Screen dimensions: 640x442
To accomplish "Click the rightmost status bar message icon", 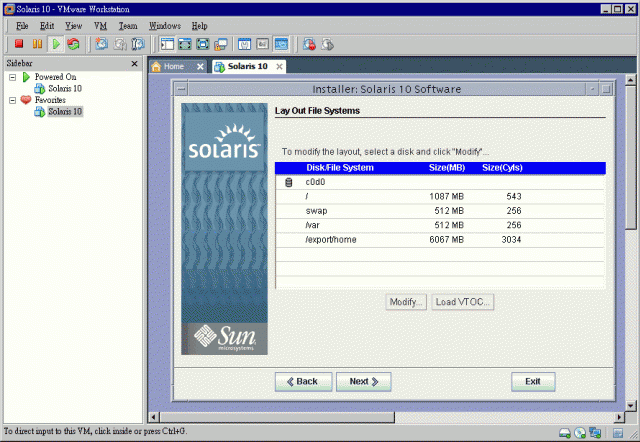I will 618,433.
